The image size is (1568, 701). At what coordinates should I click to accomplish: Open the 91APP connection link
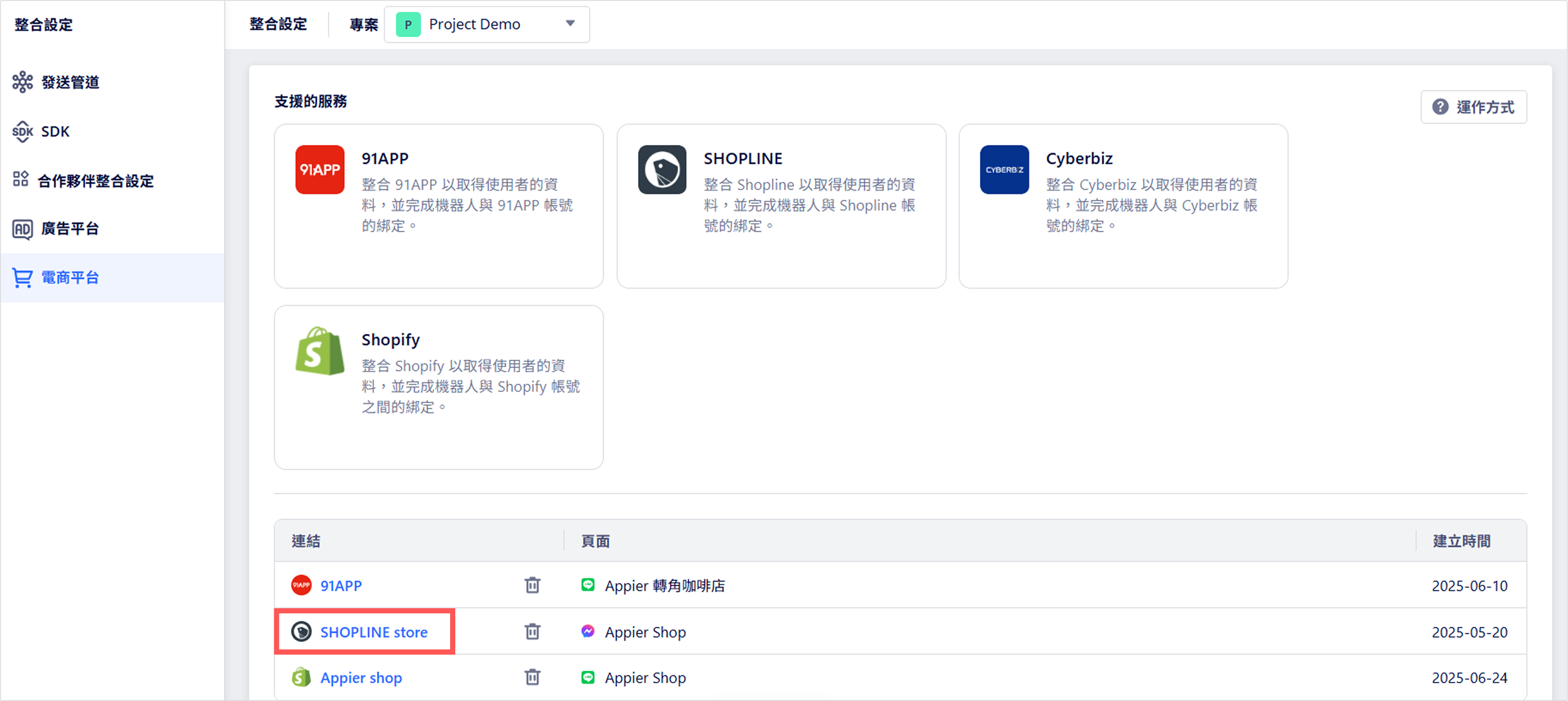click(341, 585)
